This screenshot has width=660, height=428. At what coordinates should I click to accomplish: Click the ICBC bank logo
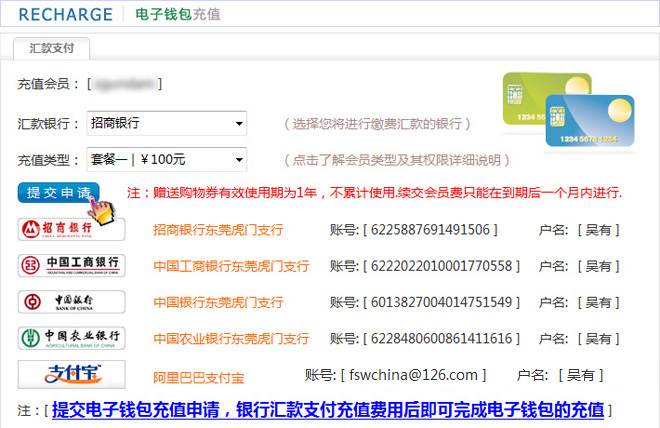[72, 265]
